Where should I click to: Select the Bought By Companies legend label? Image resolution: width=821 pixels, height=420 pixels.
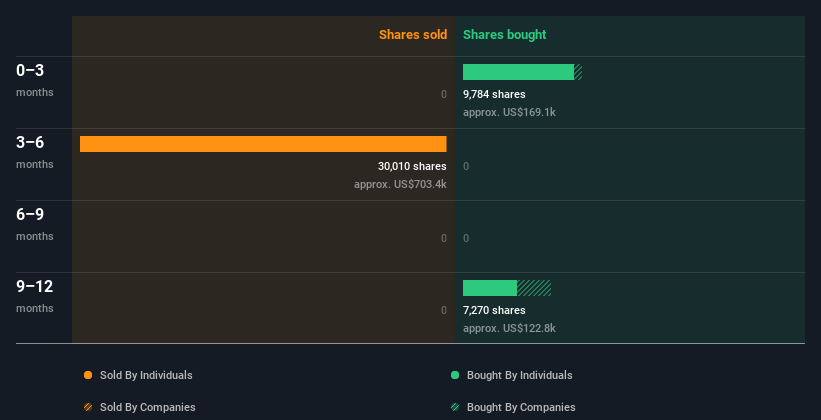click(521, 407)
